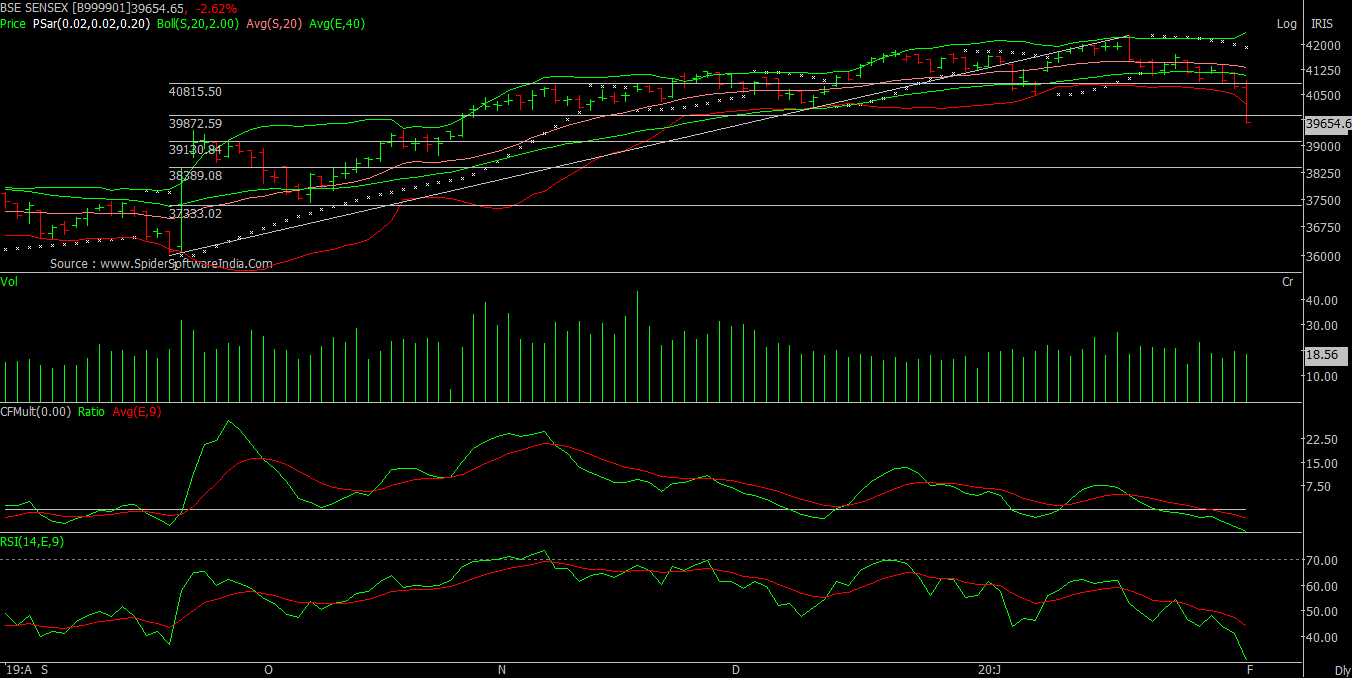Select the 37333.02 retracement level label
The image size is (1352, 678).
(x=195, y=213)
